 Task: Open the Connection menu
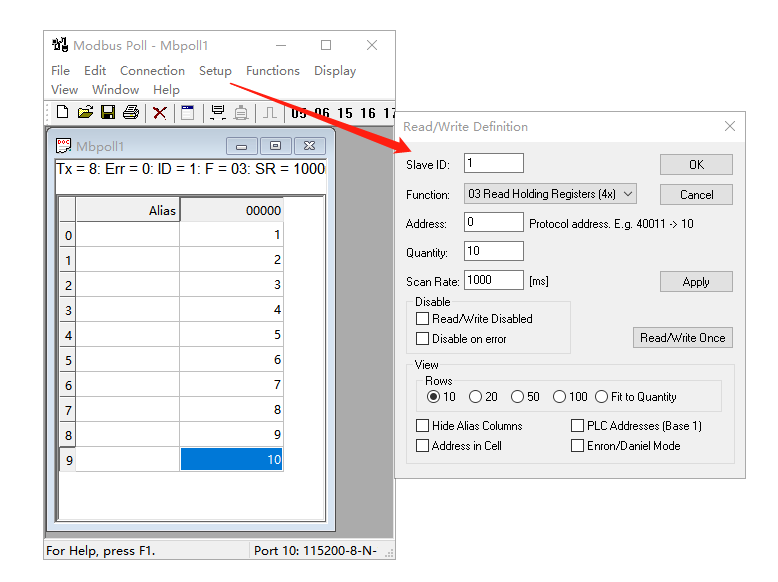tap(152, 71)
